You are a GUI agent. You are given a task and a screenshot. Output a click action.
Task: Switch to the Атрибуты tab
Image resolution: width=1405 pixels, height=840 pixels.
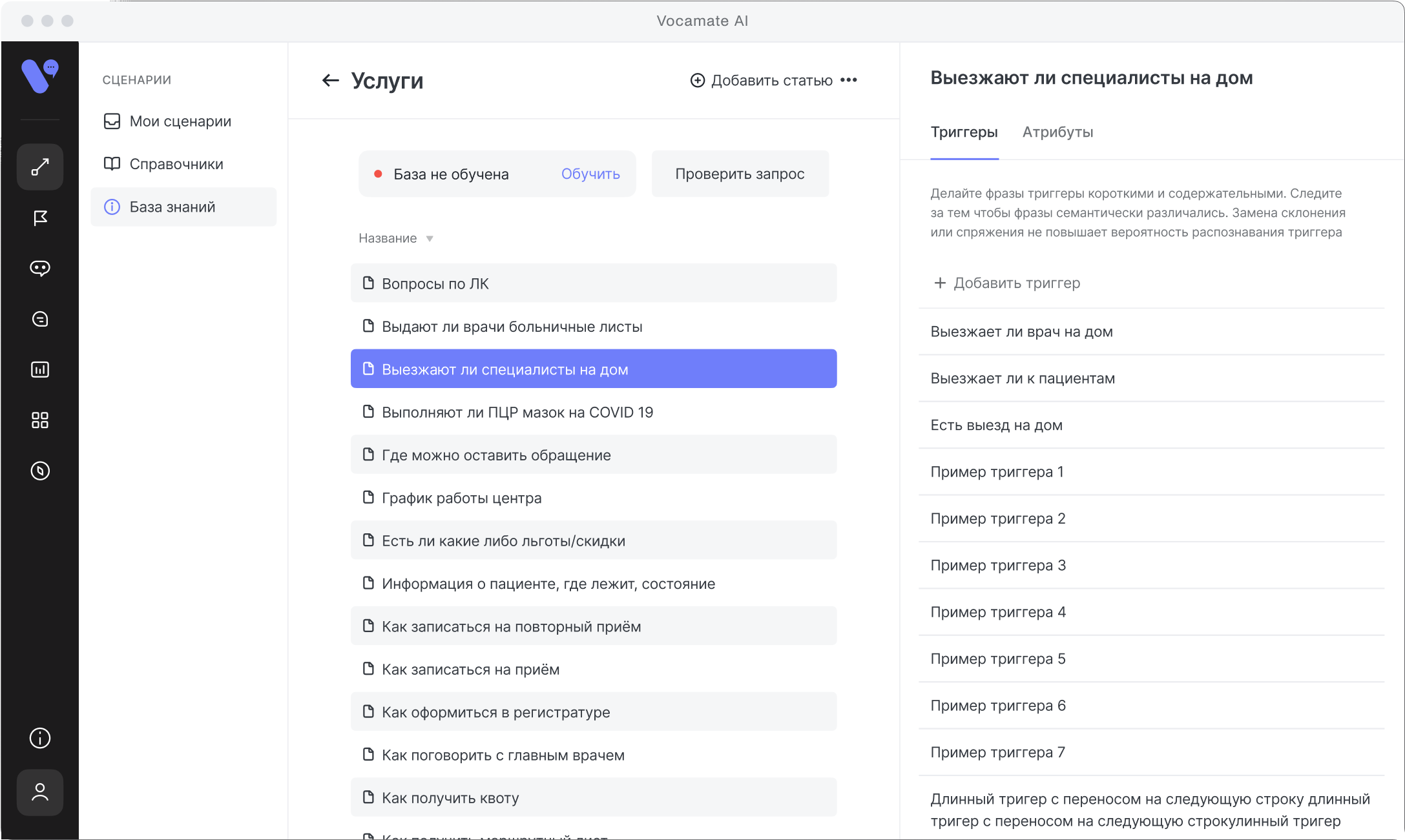coord(1057,132)
